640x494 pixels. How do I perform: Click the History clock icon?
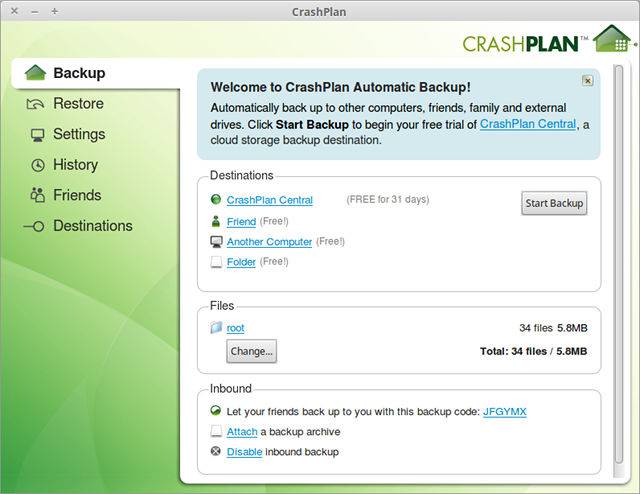coord(38,165)
